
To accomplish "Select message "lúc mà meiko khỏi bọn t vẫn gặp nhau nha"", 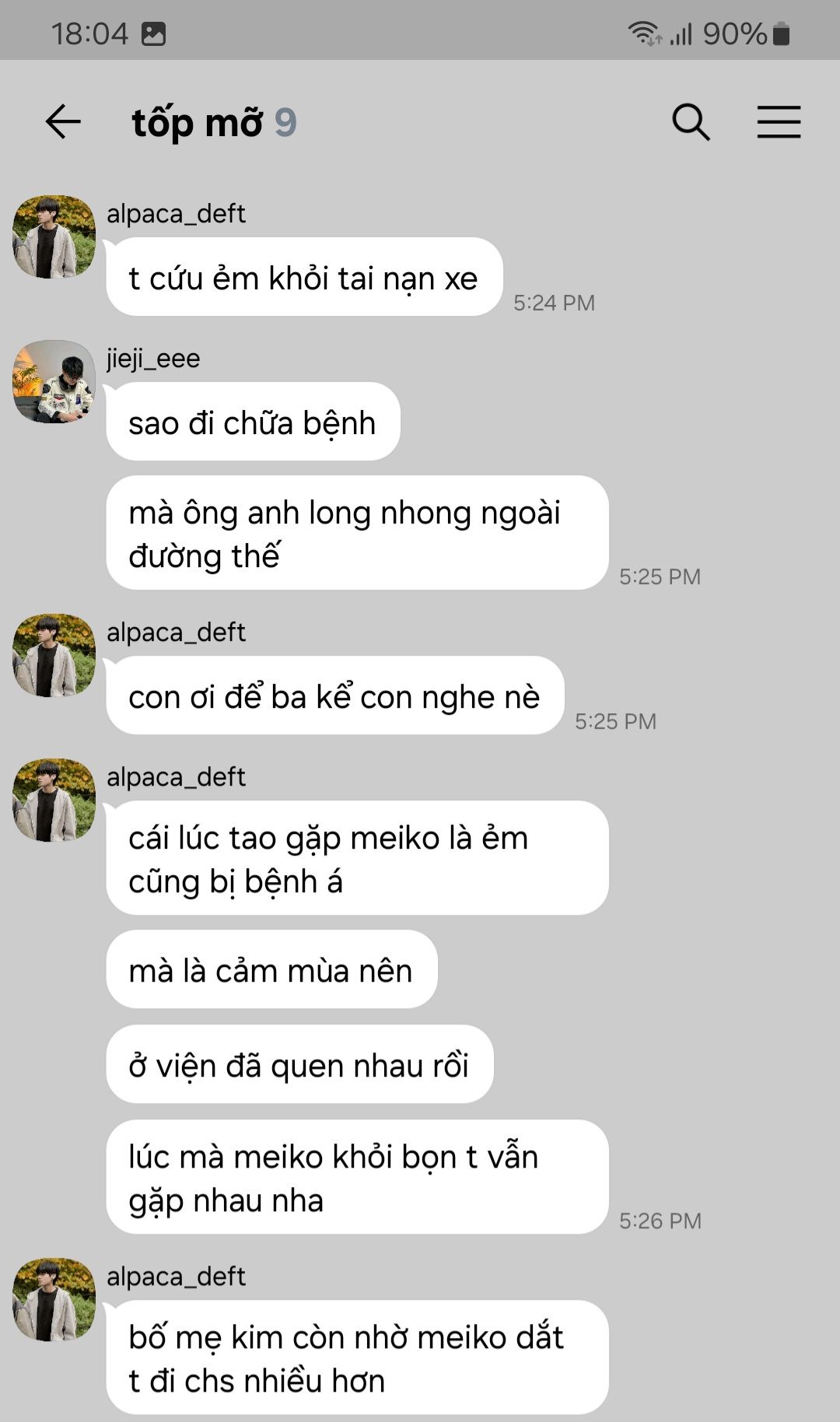I will coord(357,1177).
